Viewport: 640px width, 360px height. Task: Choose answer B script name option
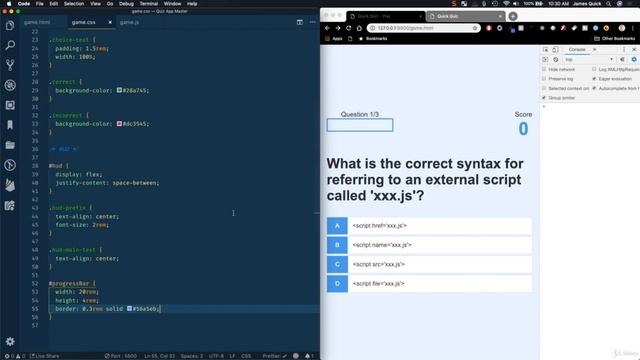click(429, 245)
